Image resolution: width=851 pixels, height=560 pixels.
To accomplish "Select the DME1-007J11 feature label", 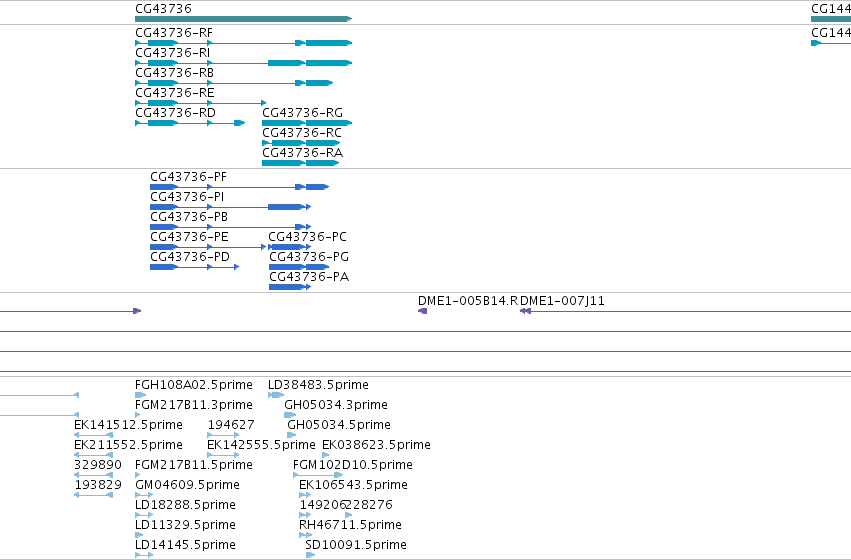I will click(562, 301).
